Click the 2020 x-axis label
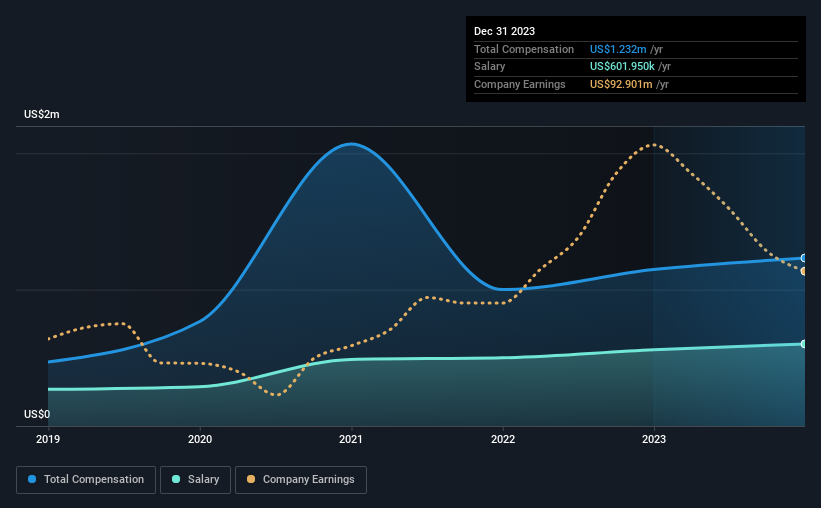 coord(200,439)
